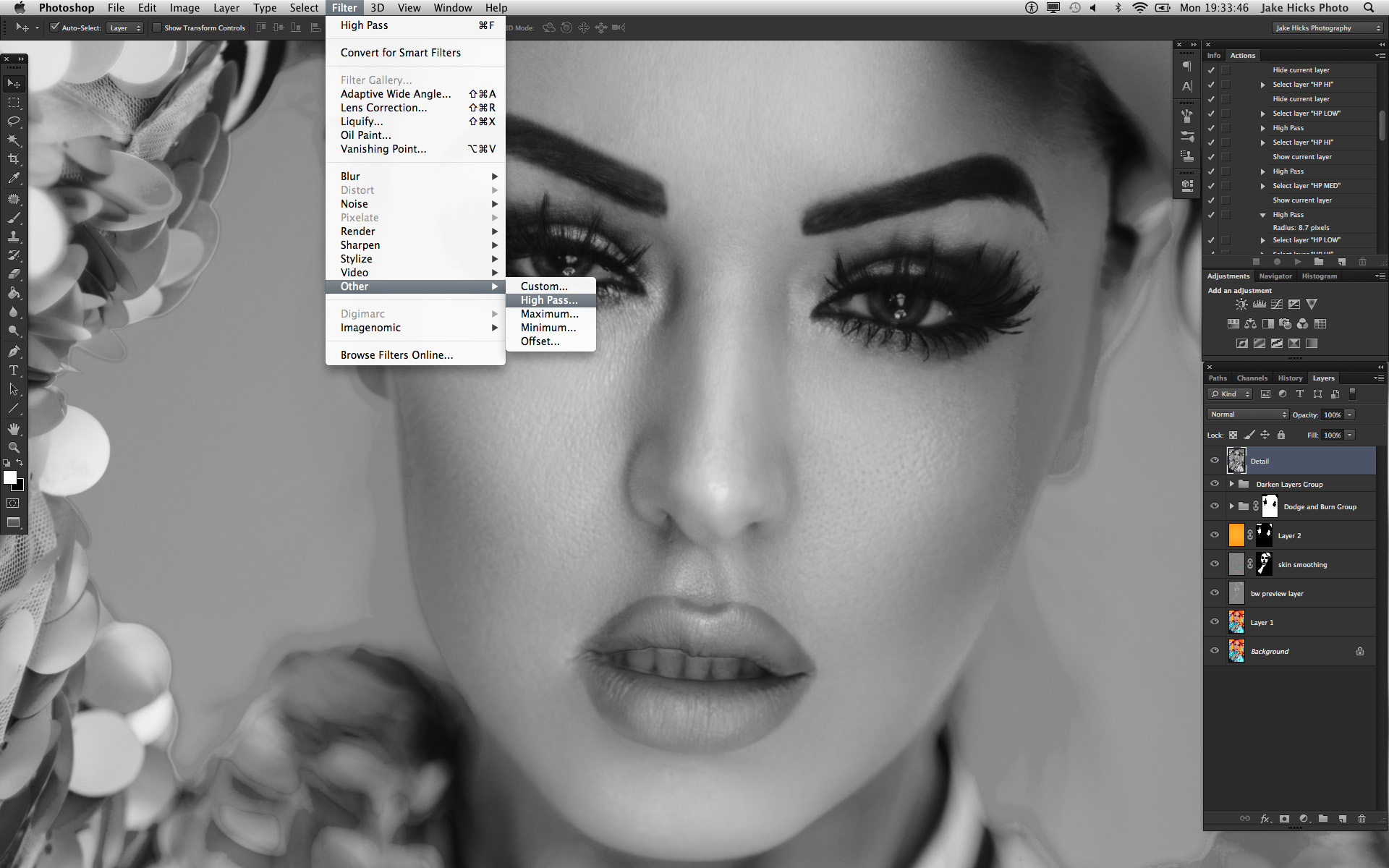Toggle the Auto-Select checkbox
This screenshot has width=1389, height=868.
pos(54,27)
